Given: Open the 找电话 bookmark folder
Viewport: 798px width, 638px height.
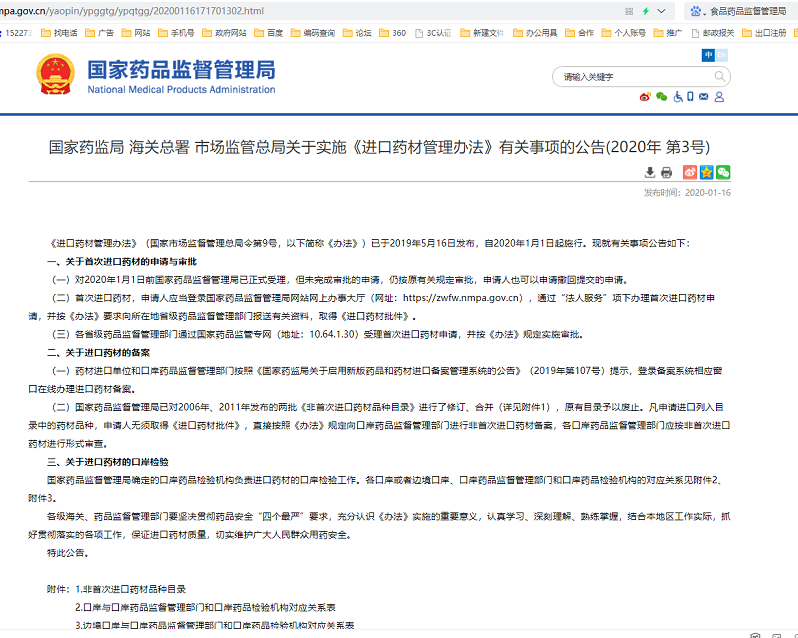Looking at the screenshot, I should (x=59, y=33).
